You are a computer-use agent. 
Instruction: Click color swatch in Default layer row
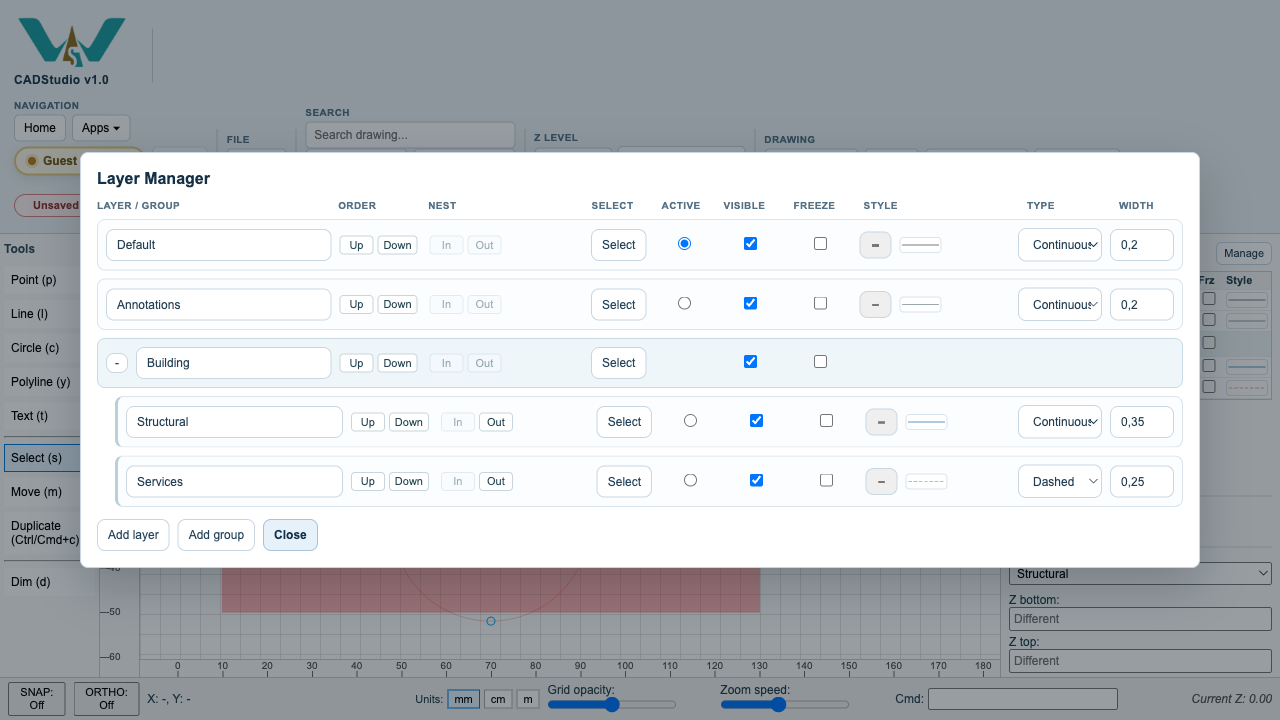(875, 245)
